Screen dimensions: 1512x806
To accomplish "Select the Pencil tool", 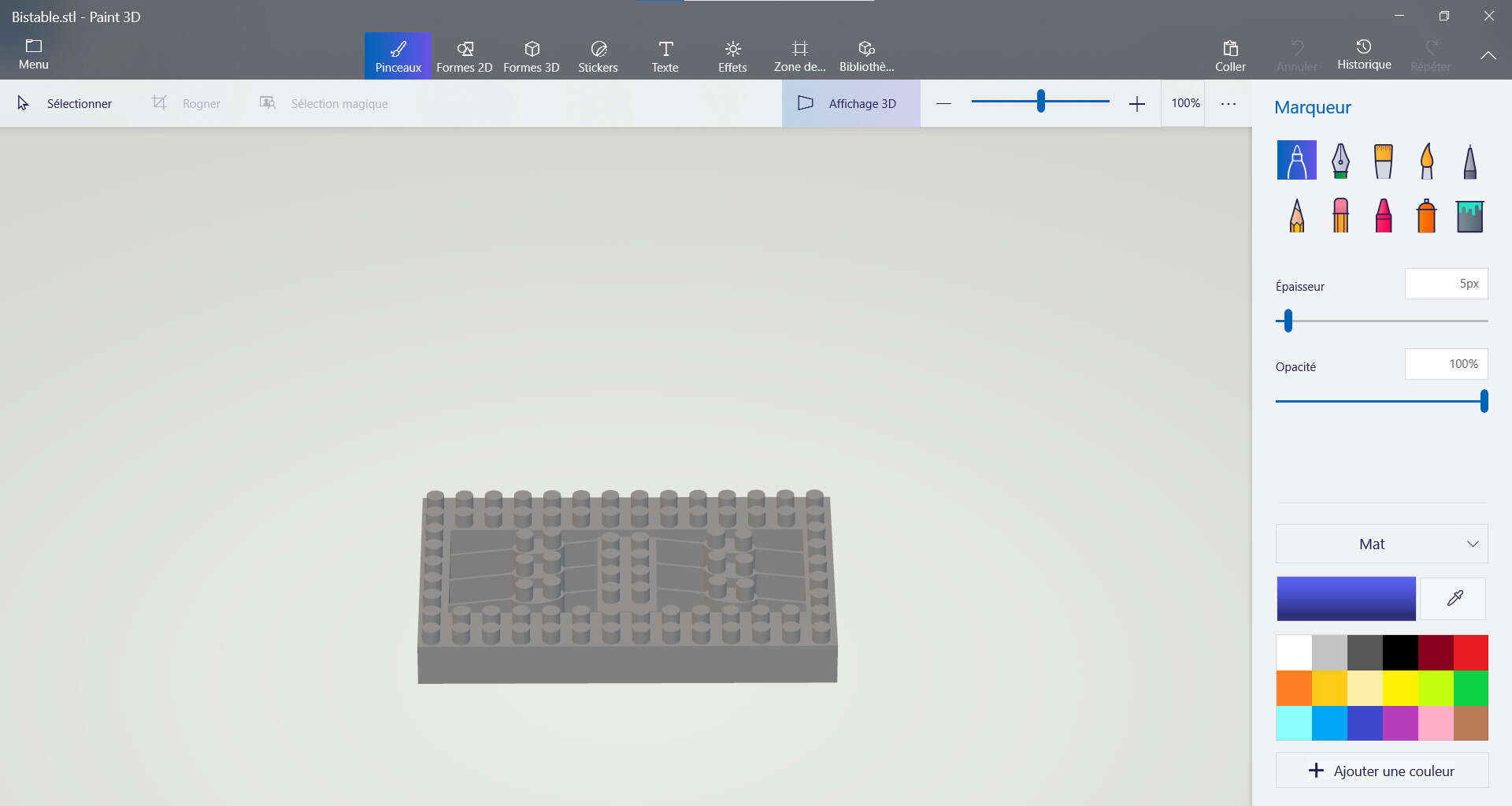I will (x=1296, y=215).
